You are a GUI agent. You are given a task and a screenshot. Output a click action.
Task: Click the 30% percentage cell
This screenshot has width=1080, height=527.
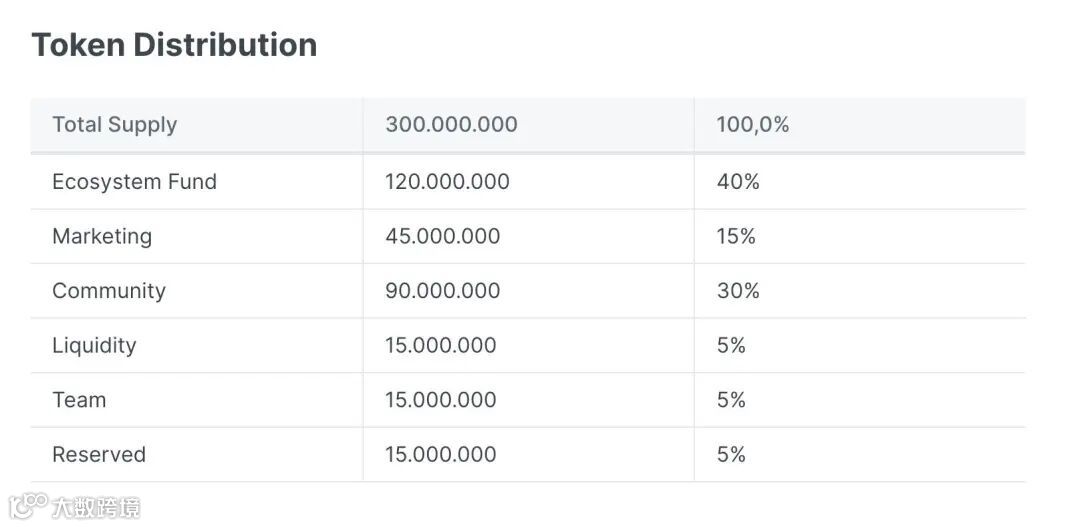[738, 291]
